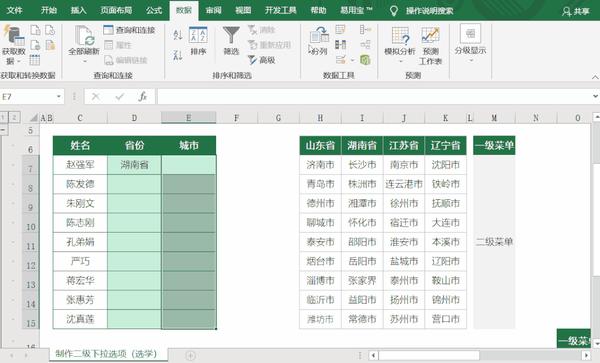
Task: Collapse the ribbon with the caret
Action: coord(595,77)
